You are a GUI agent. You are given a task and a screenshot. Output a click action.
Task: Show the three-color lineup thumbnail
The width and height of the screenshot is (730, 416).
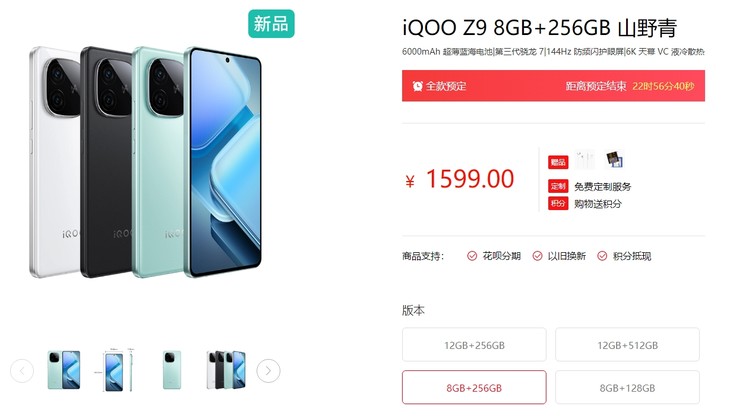pyautogui.click(x=226, y=370)
